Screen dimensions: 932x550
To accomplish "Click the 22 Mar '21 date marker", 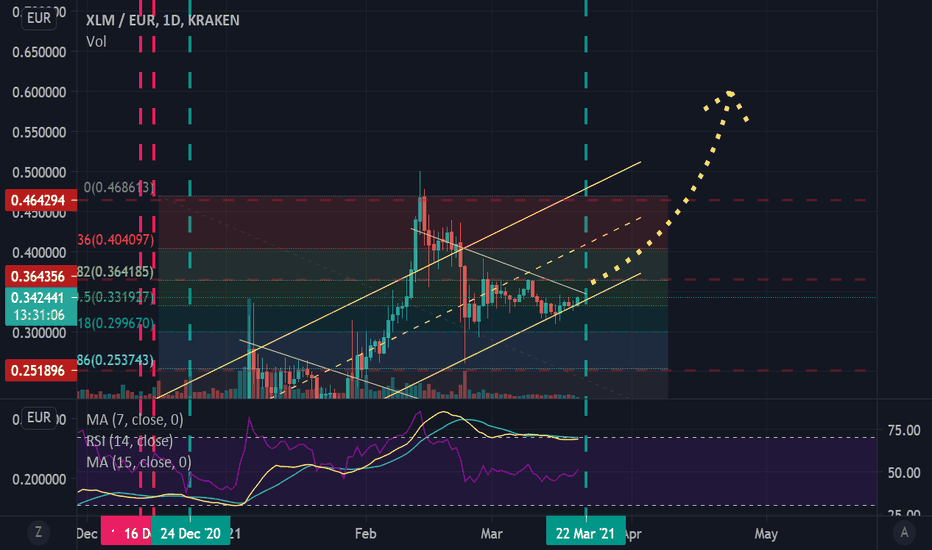I will coord(585,533).
